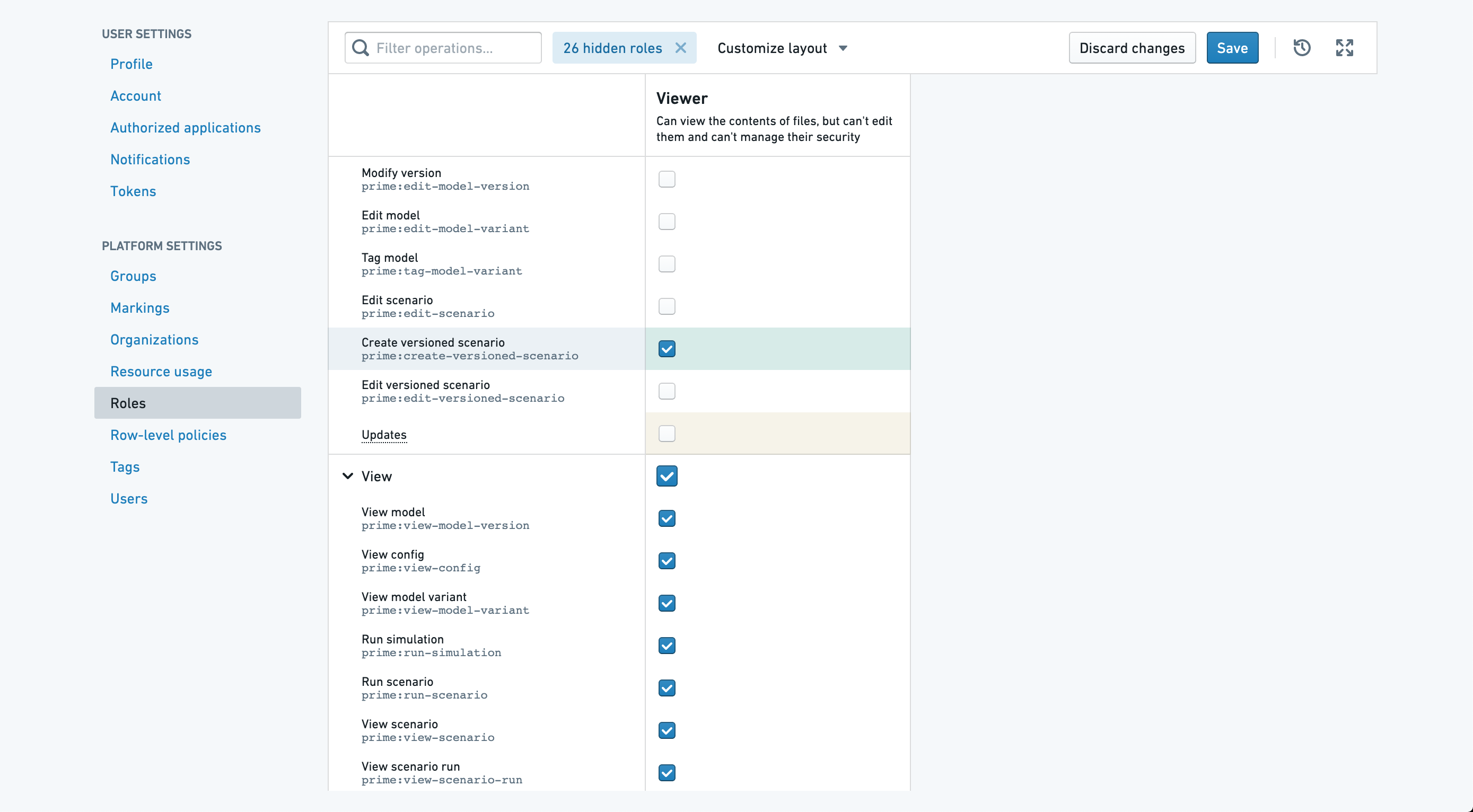This screenshot has height=812, width=1473.
Task: Uncheck the Run scenario permission
Action: [x=667, y=688]
